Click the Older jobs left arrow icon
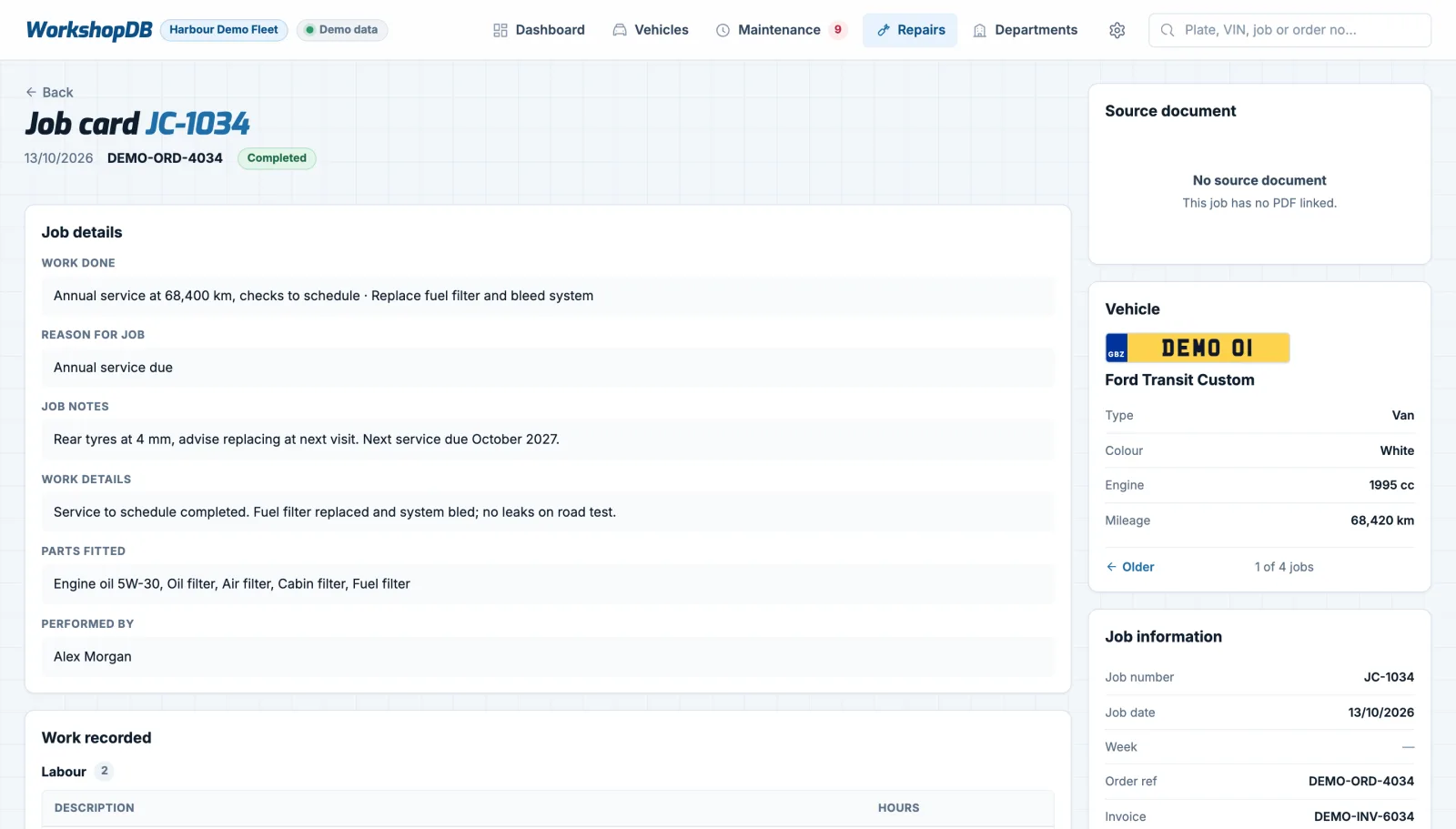1456x829 pixels. tap(1111, 567)
